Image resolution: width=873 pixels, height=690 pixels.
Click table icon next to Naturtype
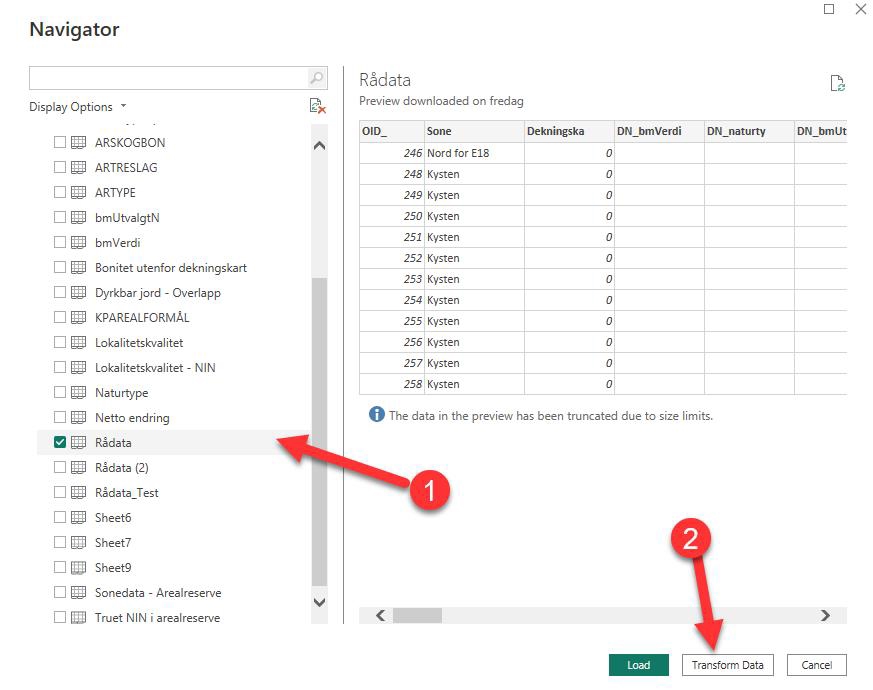pyautogui.click(x=79, y=392)
